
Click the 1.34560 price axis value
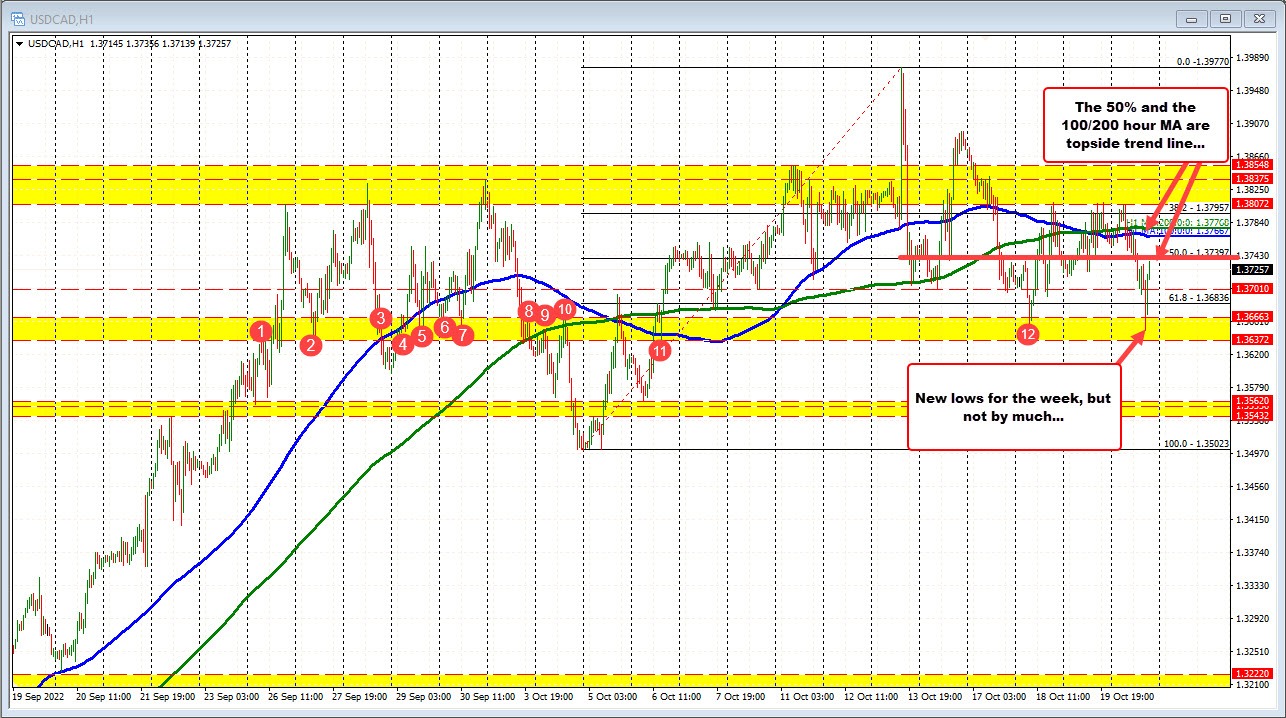(1254, 486)
